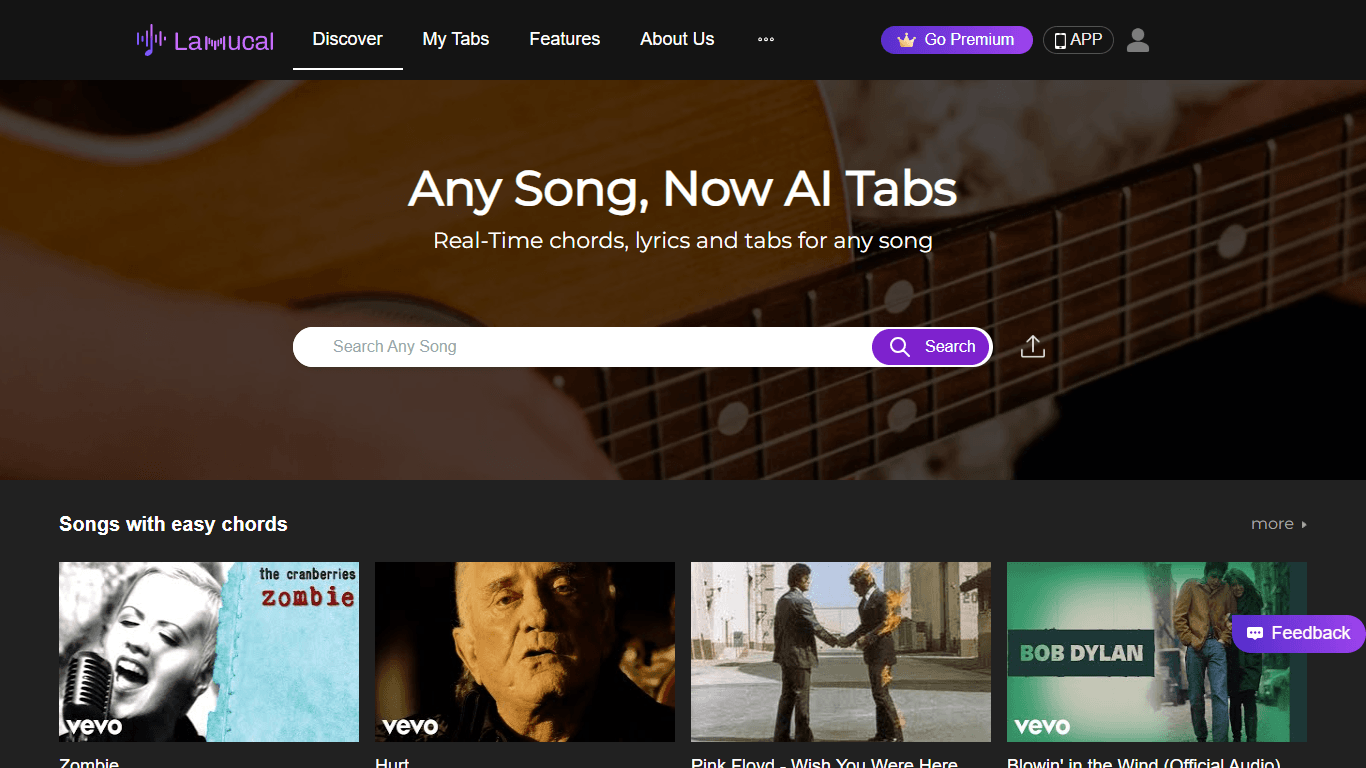
Task: Open the Pink Floyd Wish You Were Here thumbnail
Action: click(841, 652)
